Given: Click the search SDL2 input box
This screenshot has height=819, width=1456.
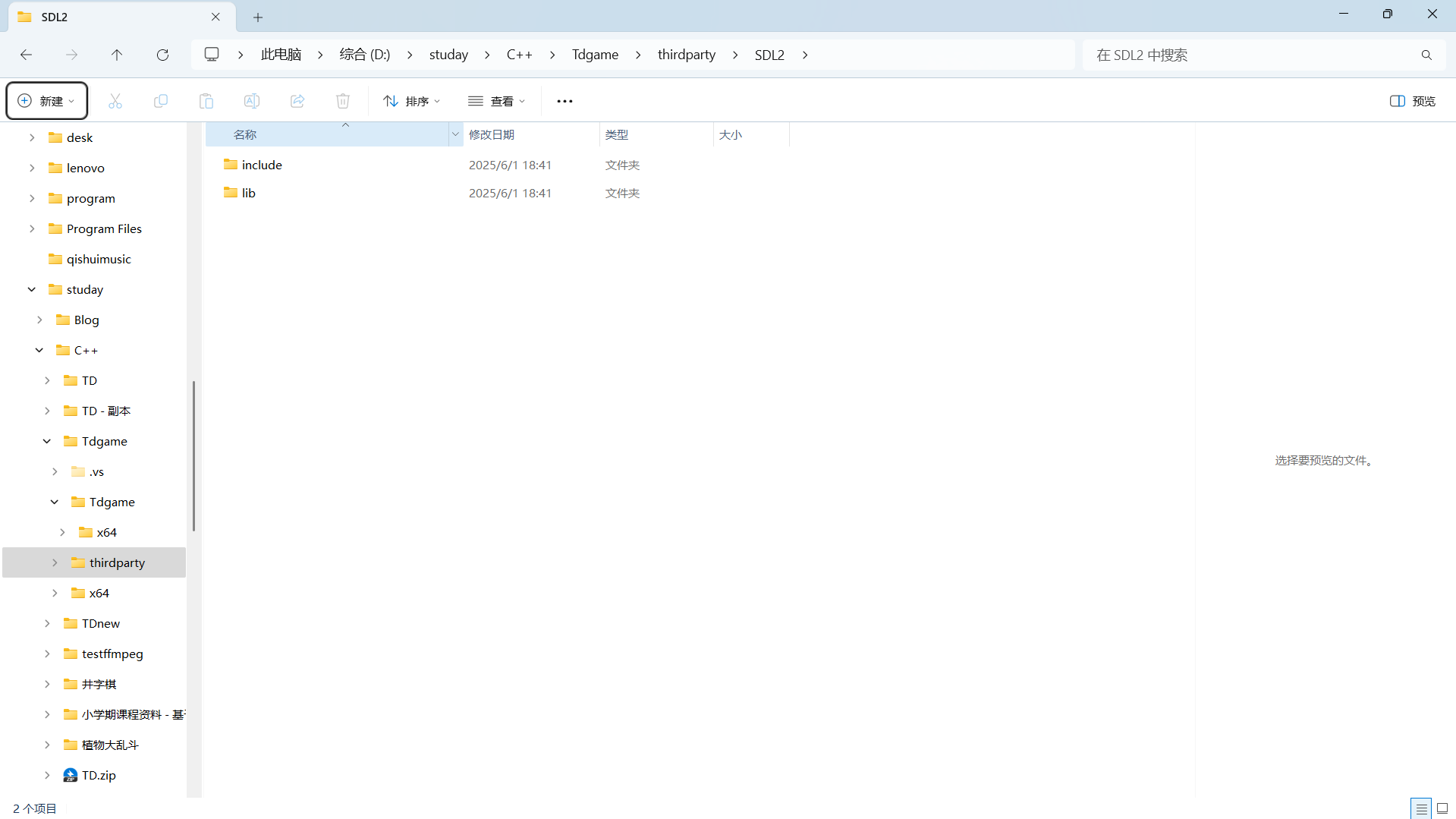Looking at the screenshot, I should [x=1252, y=55].
